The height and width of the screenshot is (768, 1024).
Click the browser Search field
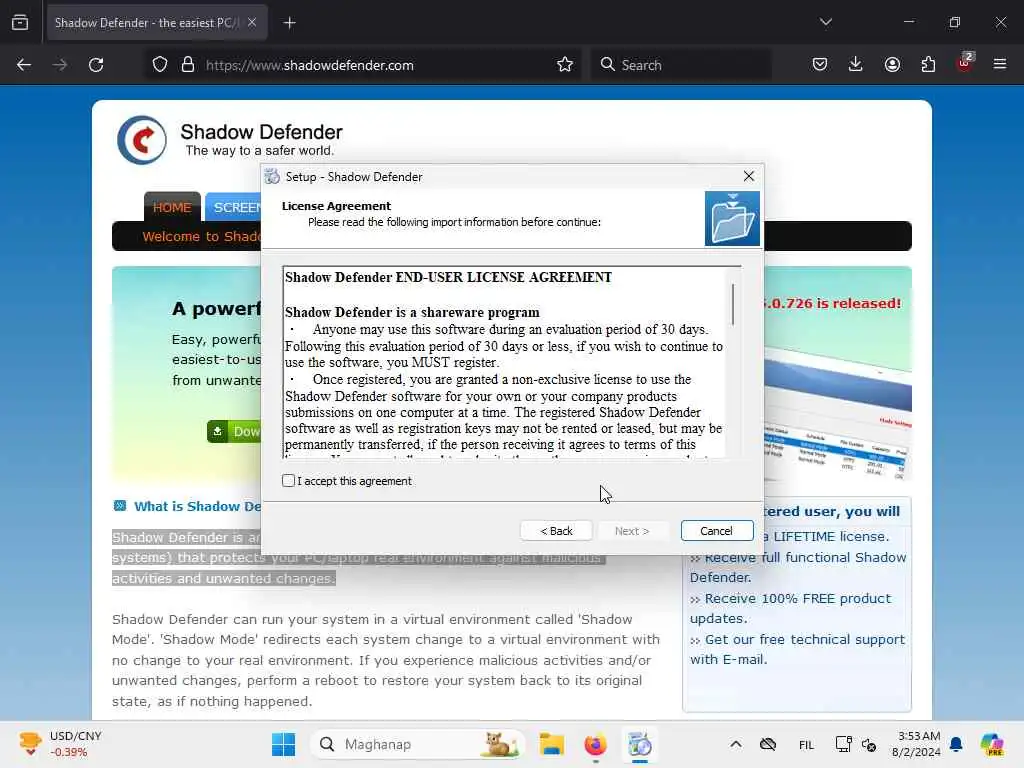click(x=681, y=65)
